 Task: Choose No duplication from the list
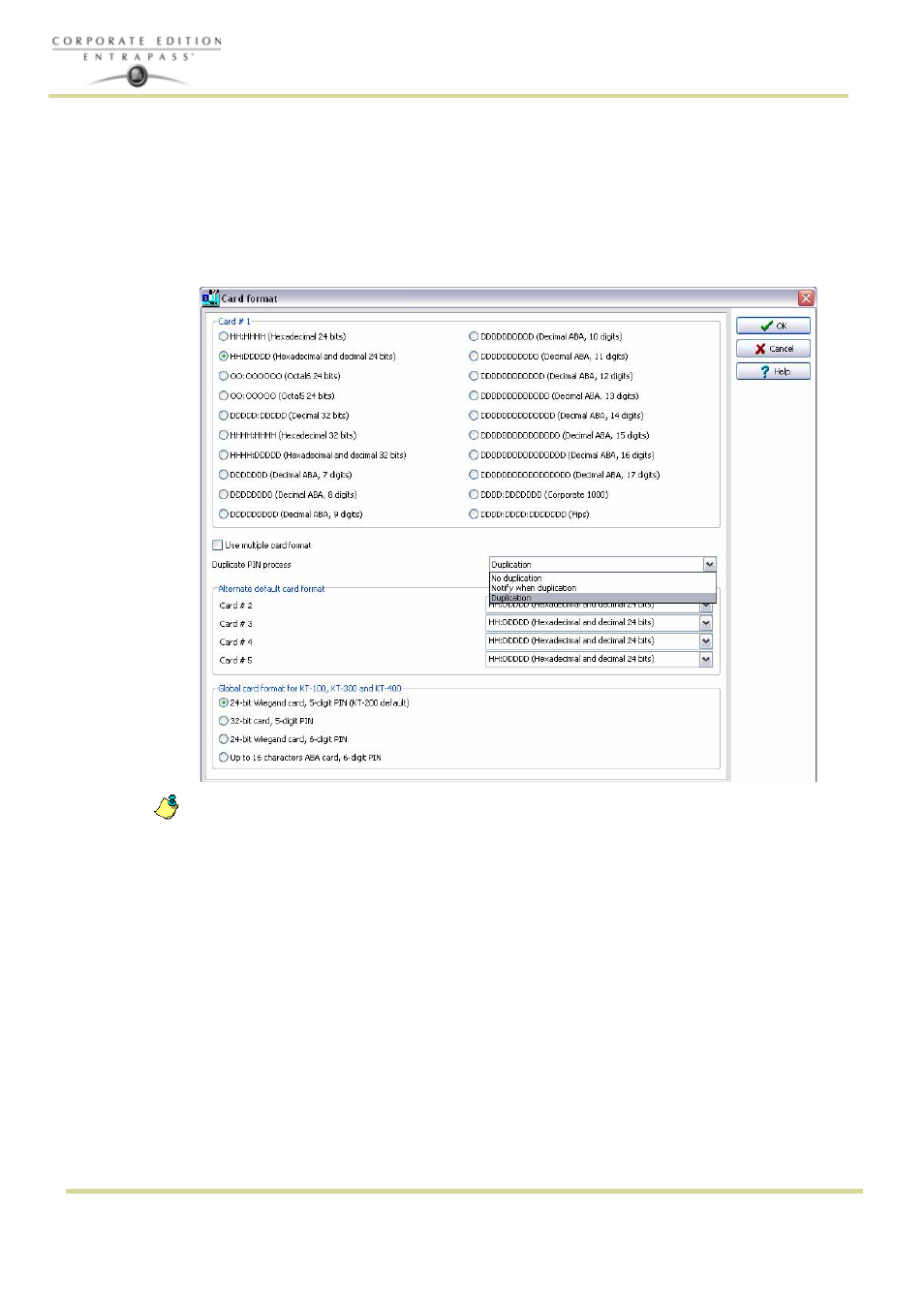(x=602, y=578)
